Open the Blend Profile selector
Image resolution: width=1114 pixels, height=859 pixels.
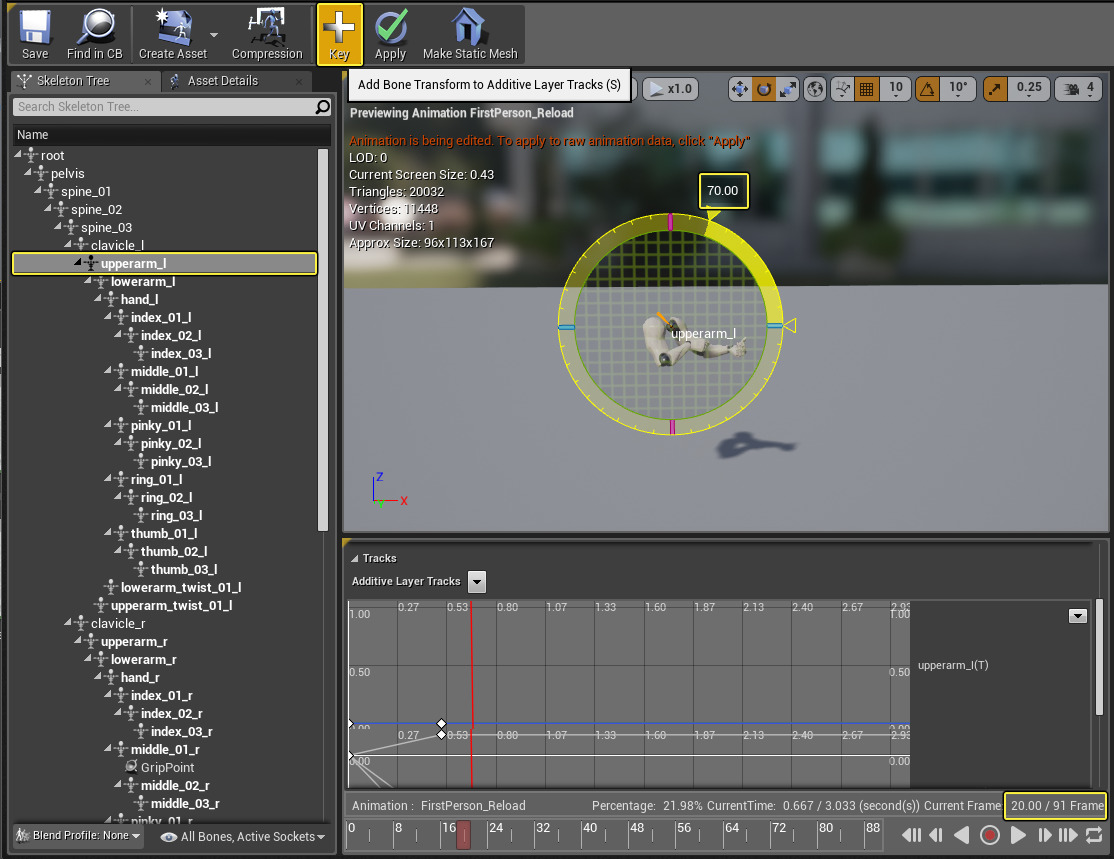click(80, 836)
